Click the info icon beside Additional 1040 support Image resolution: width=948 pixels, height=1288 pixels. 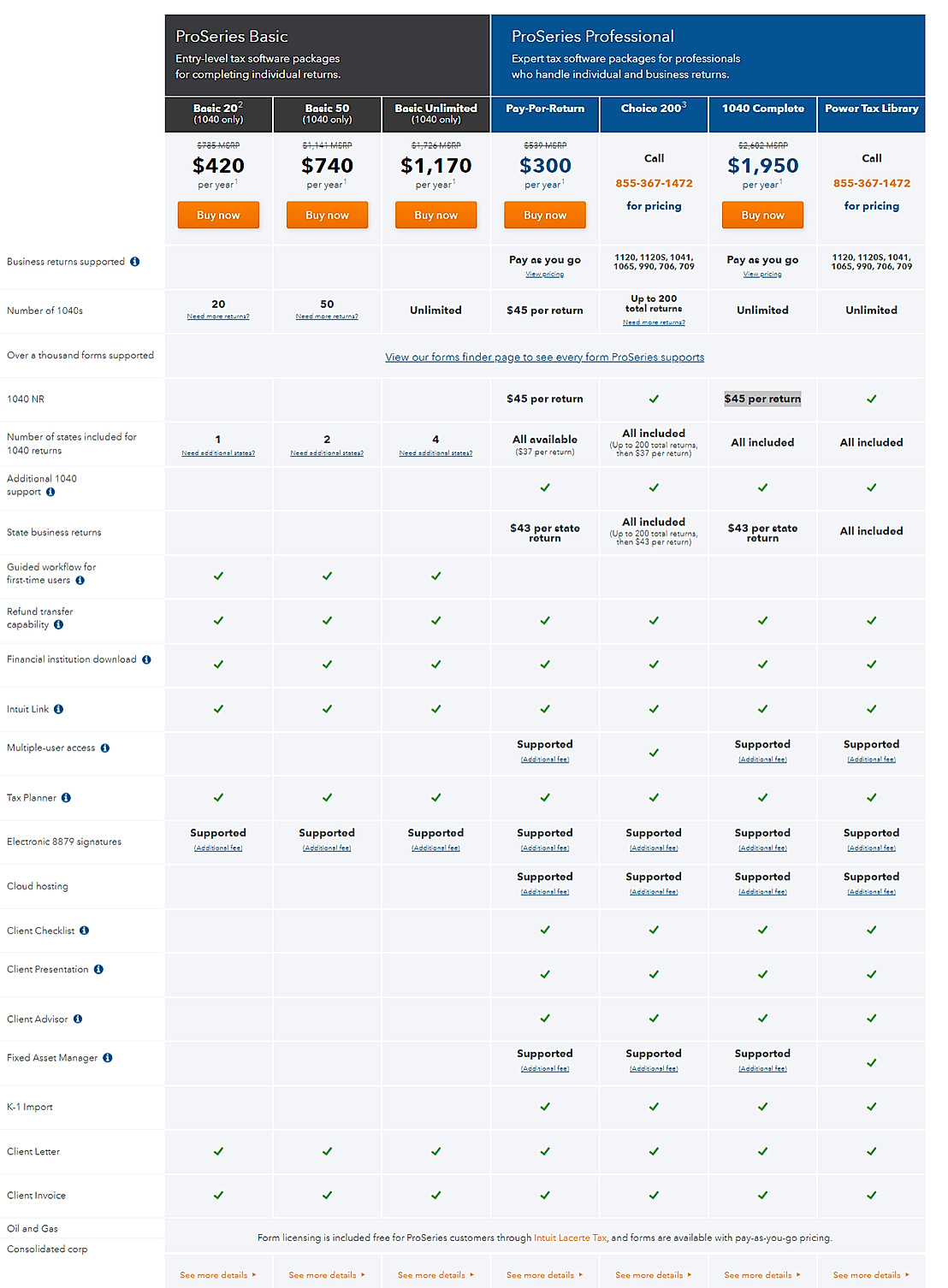coord(50,492)
